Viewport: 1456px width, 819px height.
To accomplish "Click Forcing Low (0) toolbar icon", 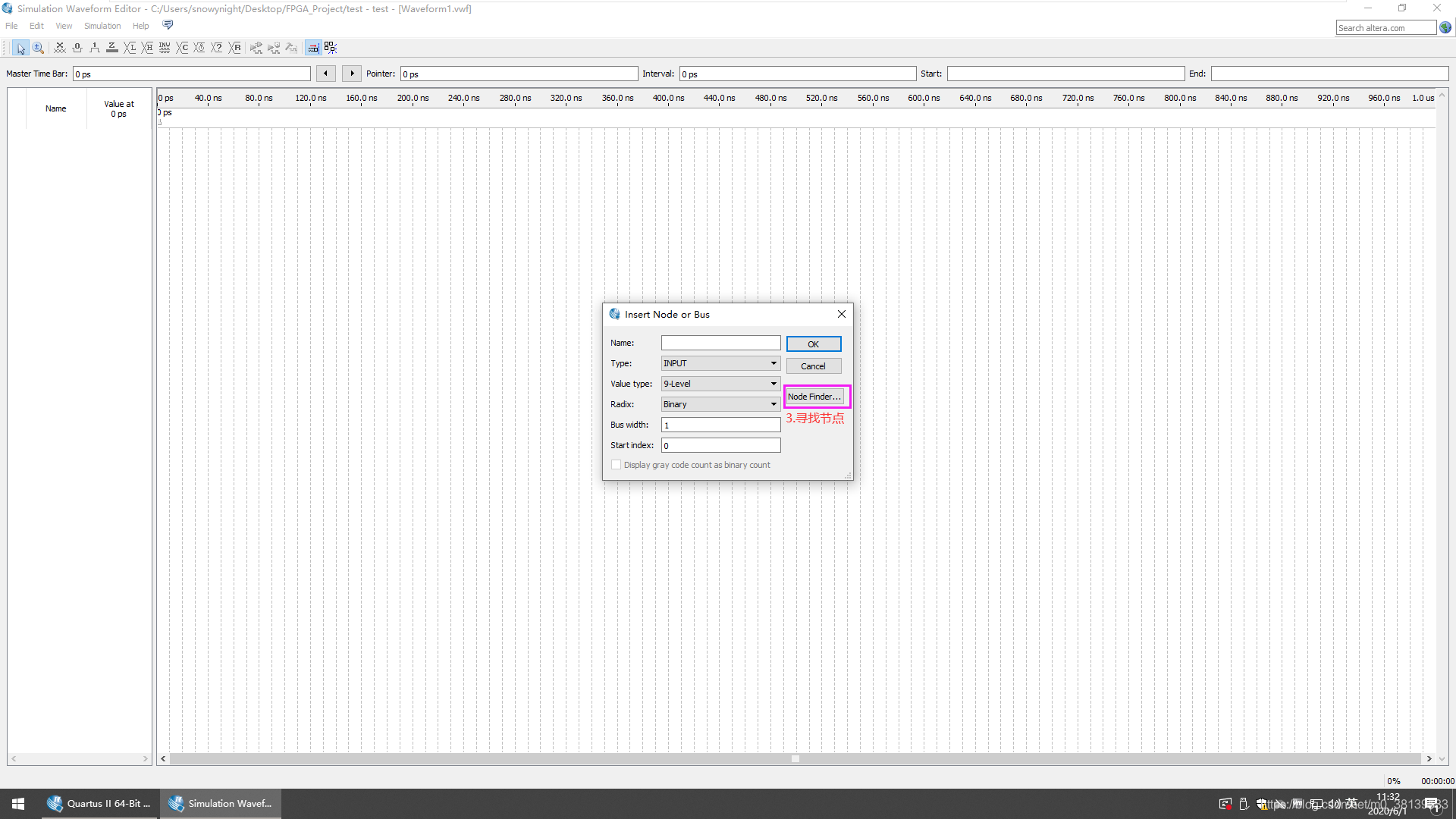I will (77, 48).
